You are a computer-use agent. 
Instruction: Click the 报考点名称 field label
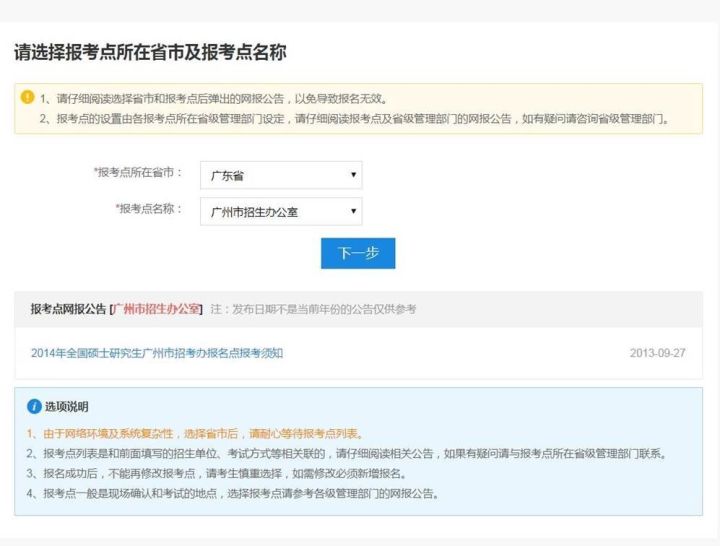(x=149, y=209)
